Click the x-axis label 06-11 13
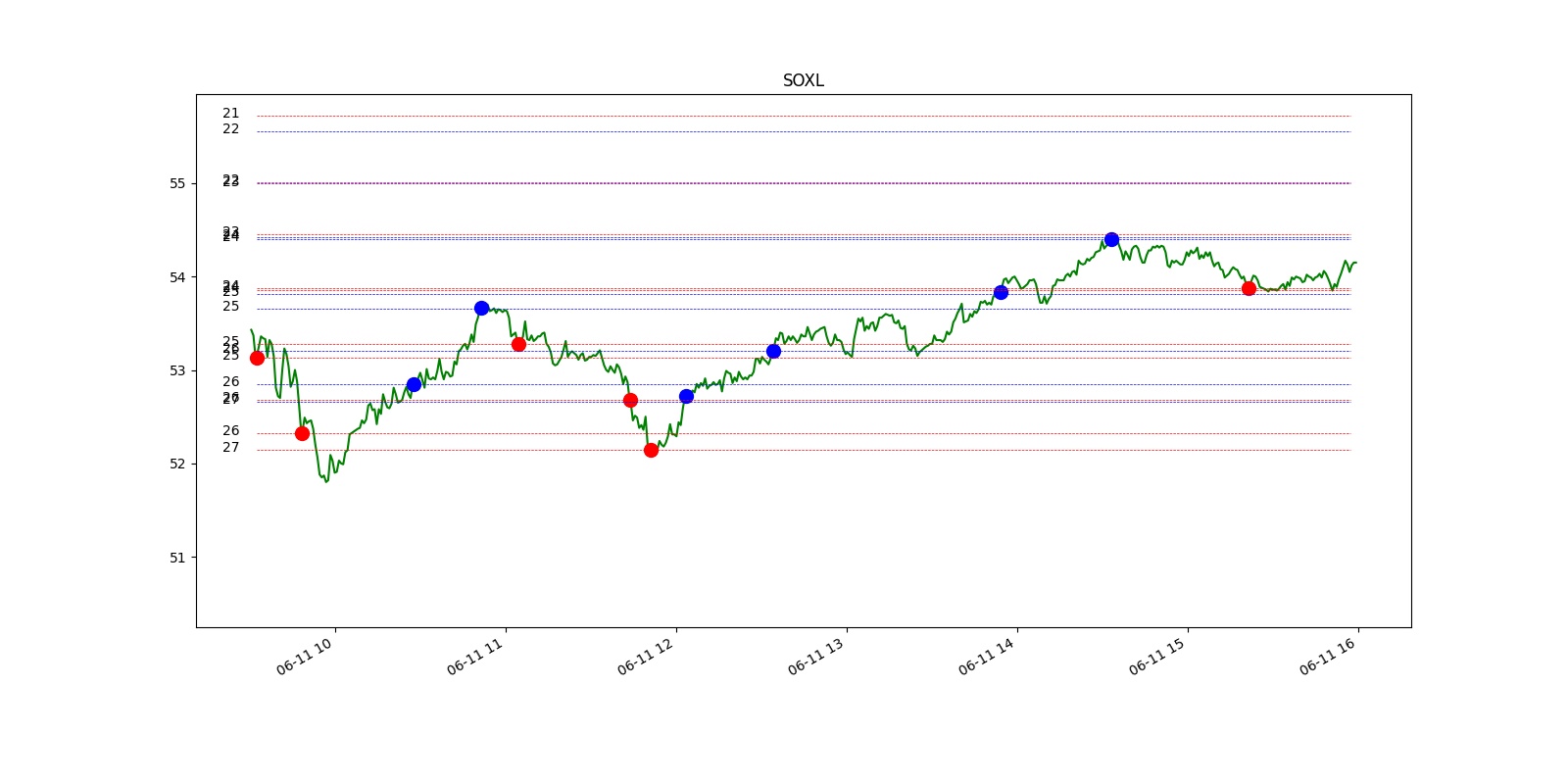The width and height of the screenshot is (1568, 784). click(x=816, y=657)
